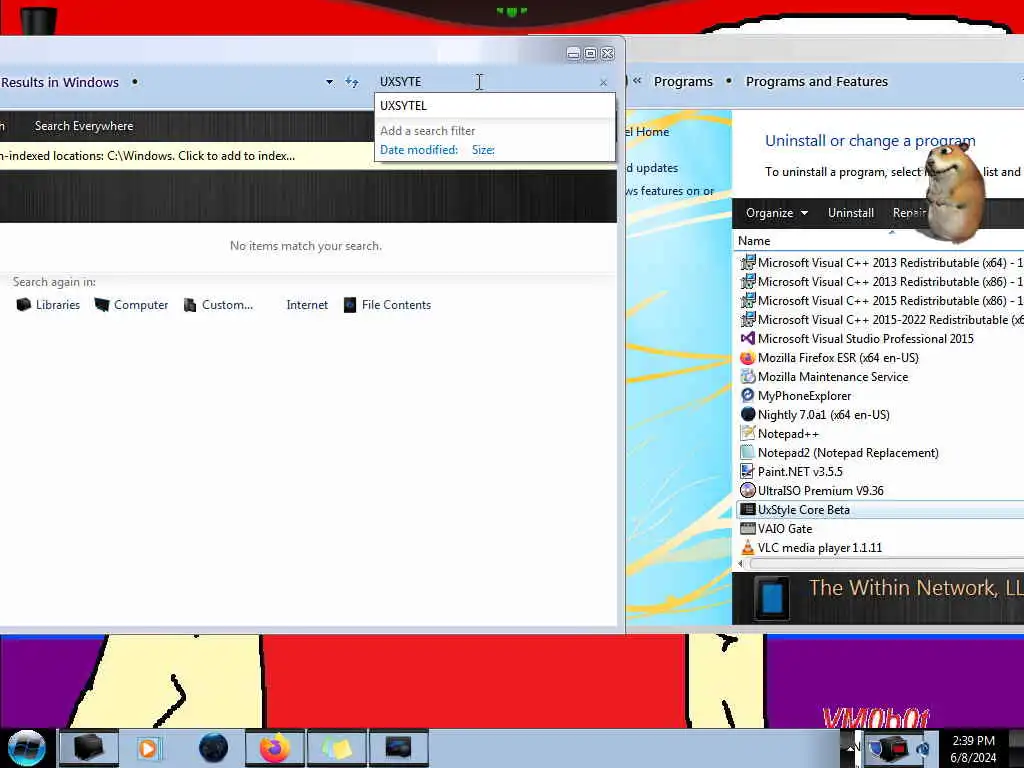
Task: Select Microsoft Visual C++ 2013 Redistributable (x64)
Action: (x=881, y=263)
